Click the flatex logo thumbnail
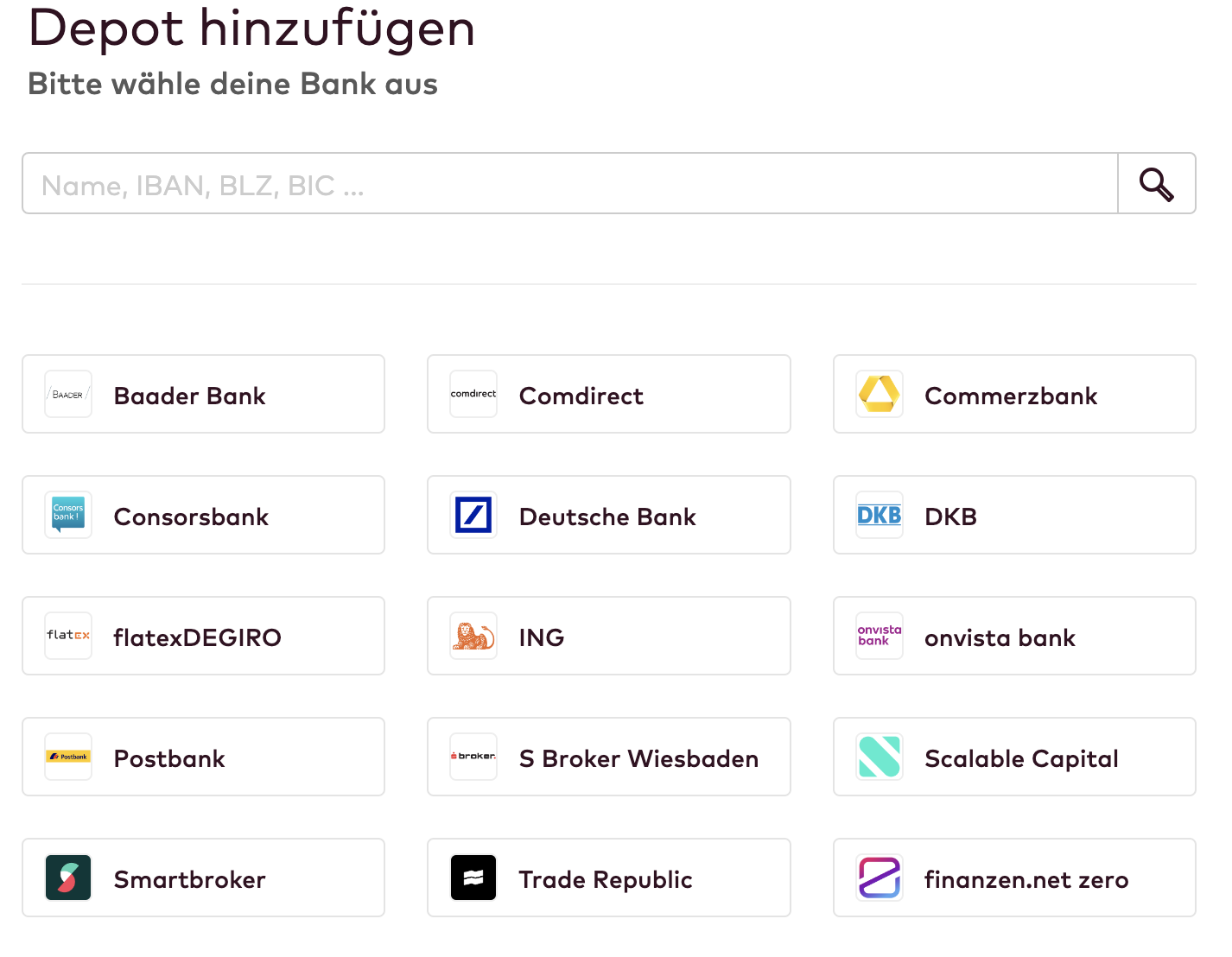 point(68,636)
